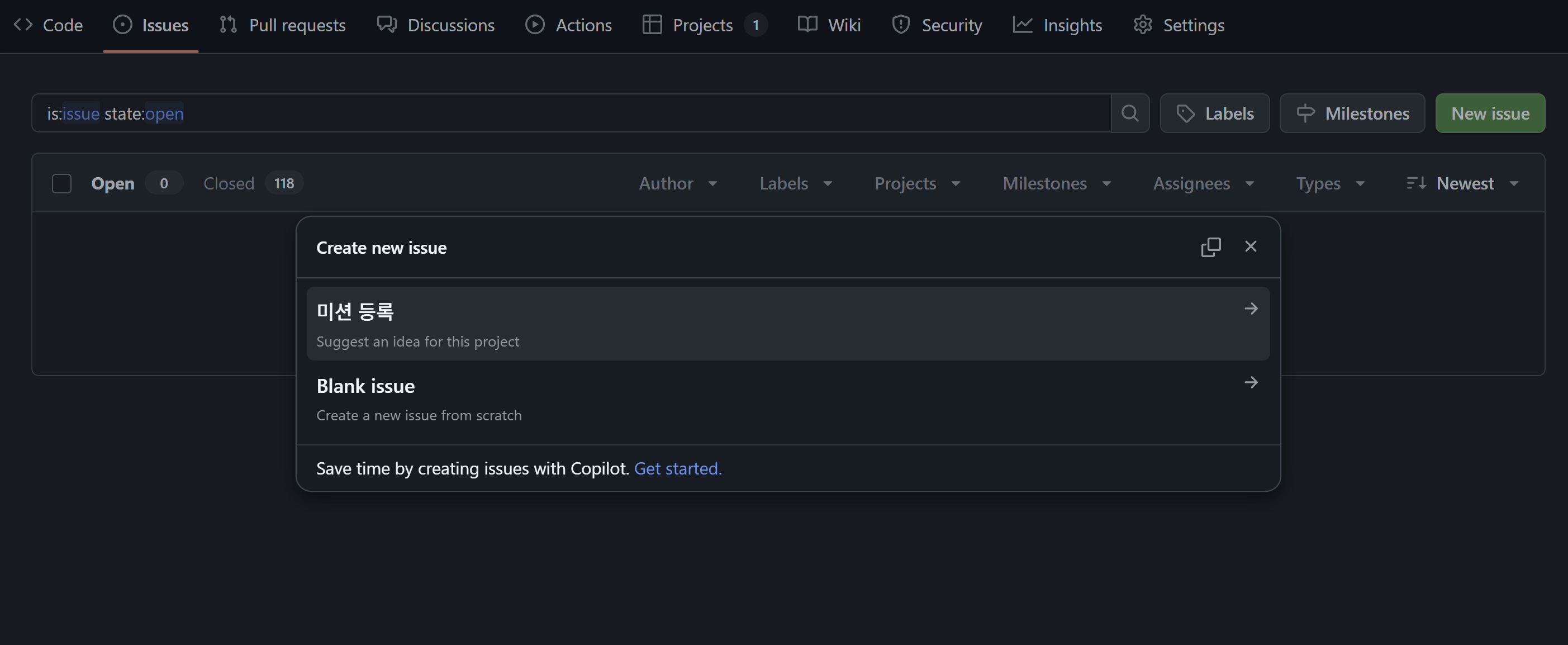Open dialog in new page icon
1568x645 pixels.
(1211, 246)
